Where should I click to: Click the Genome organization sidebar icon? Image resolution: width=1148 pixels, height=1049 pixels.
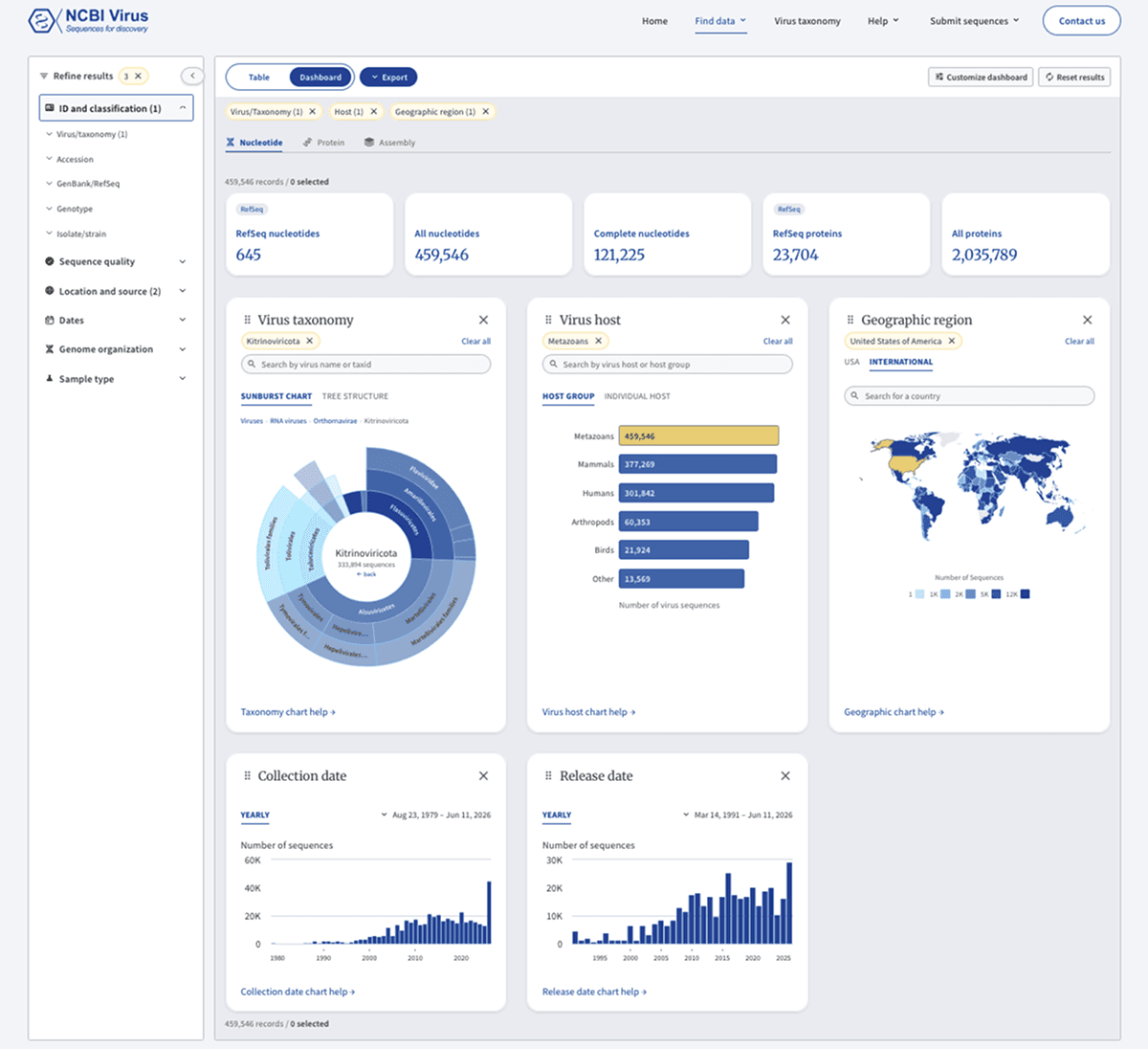tap(50, 349)
